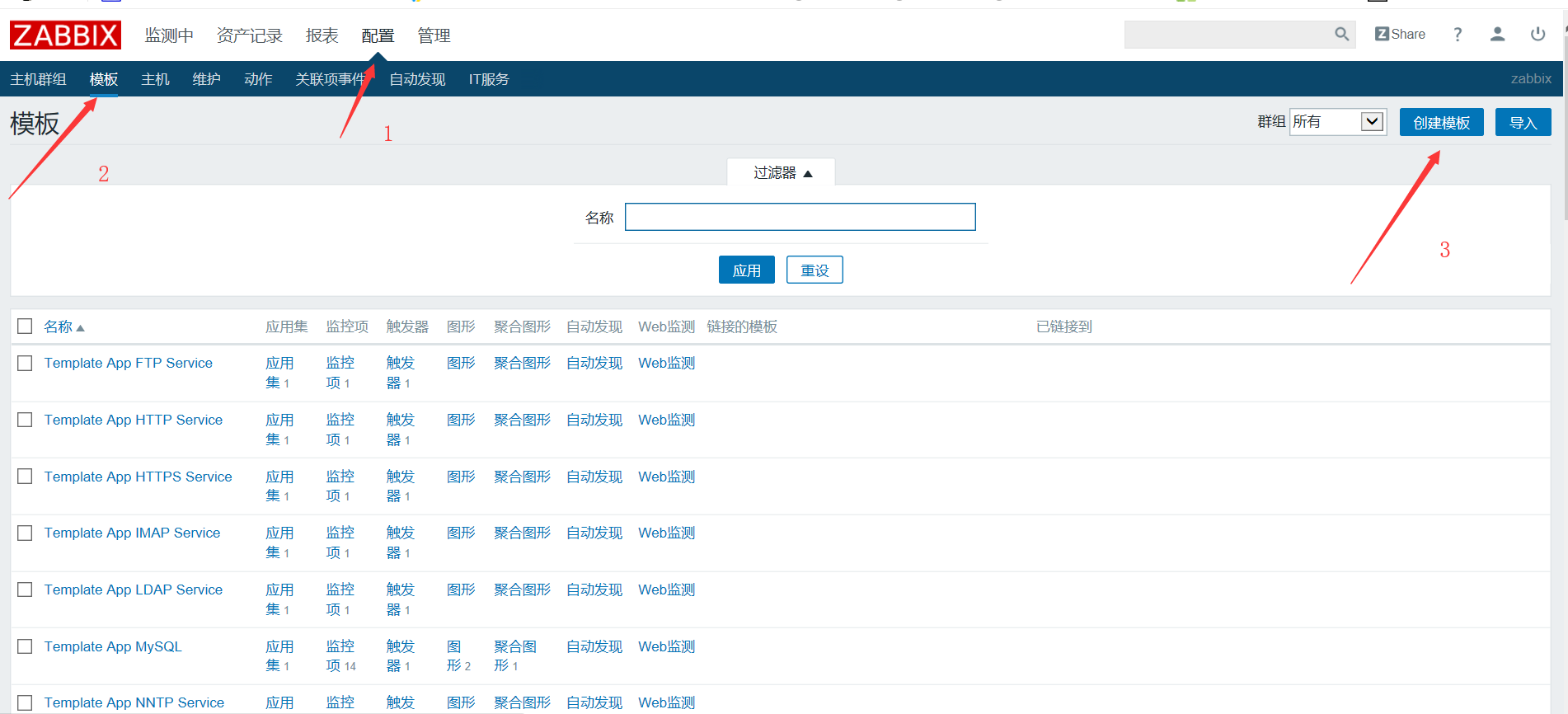This screenshot has width=1568, height=714.
Task: Click the 应用 apply filter button
Action: click(747, 270)
